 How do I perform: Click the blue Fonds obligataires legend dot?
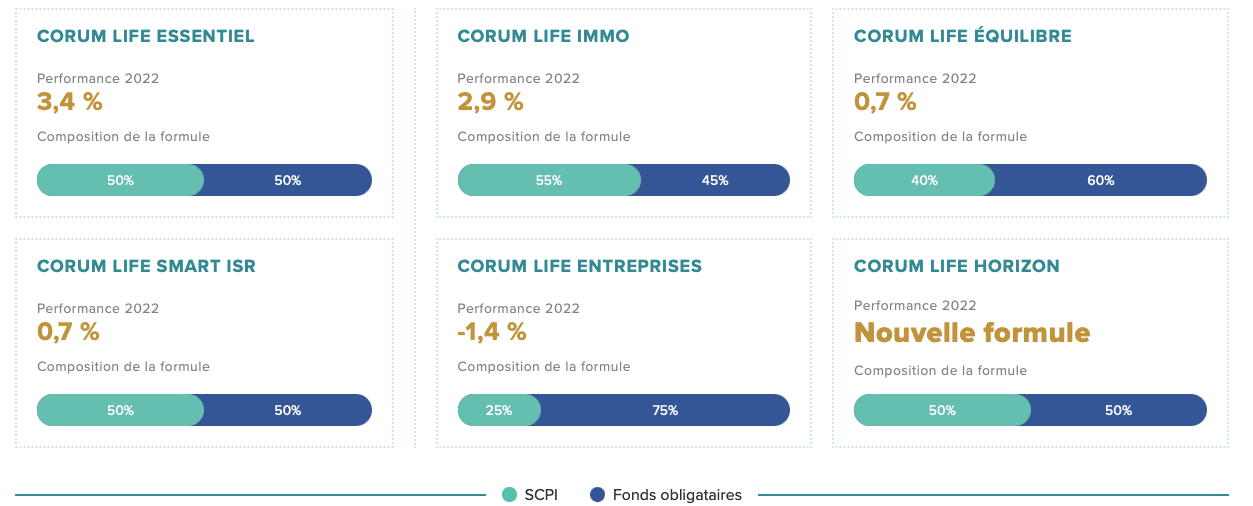(598, 494)
